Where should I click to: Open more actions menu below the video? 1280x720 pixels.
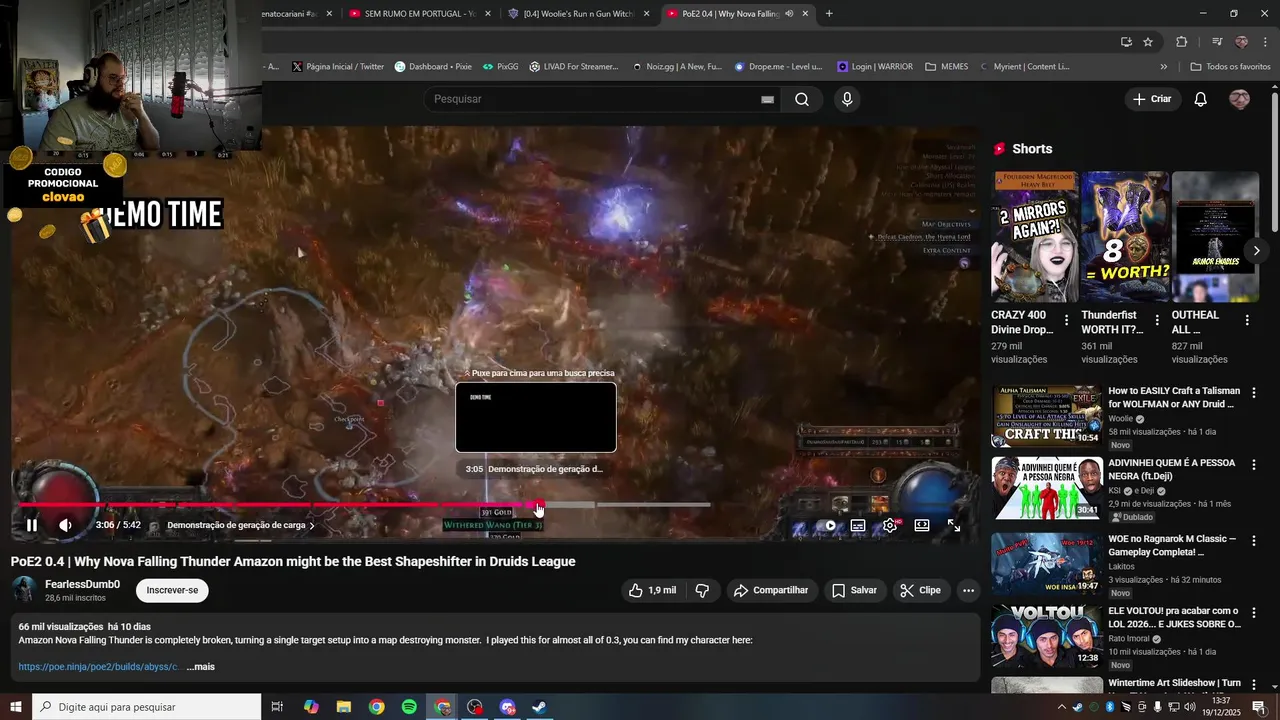(968, 590)
